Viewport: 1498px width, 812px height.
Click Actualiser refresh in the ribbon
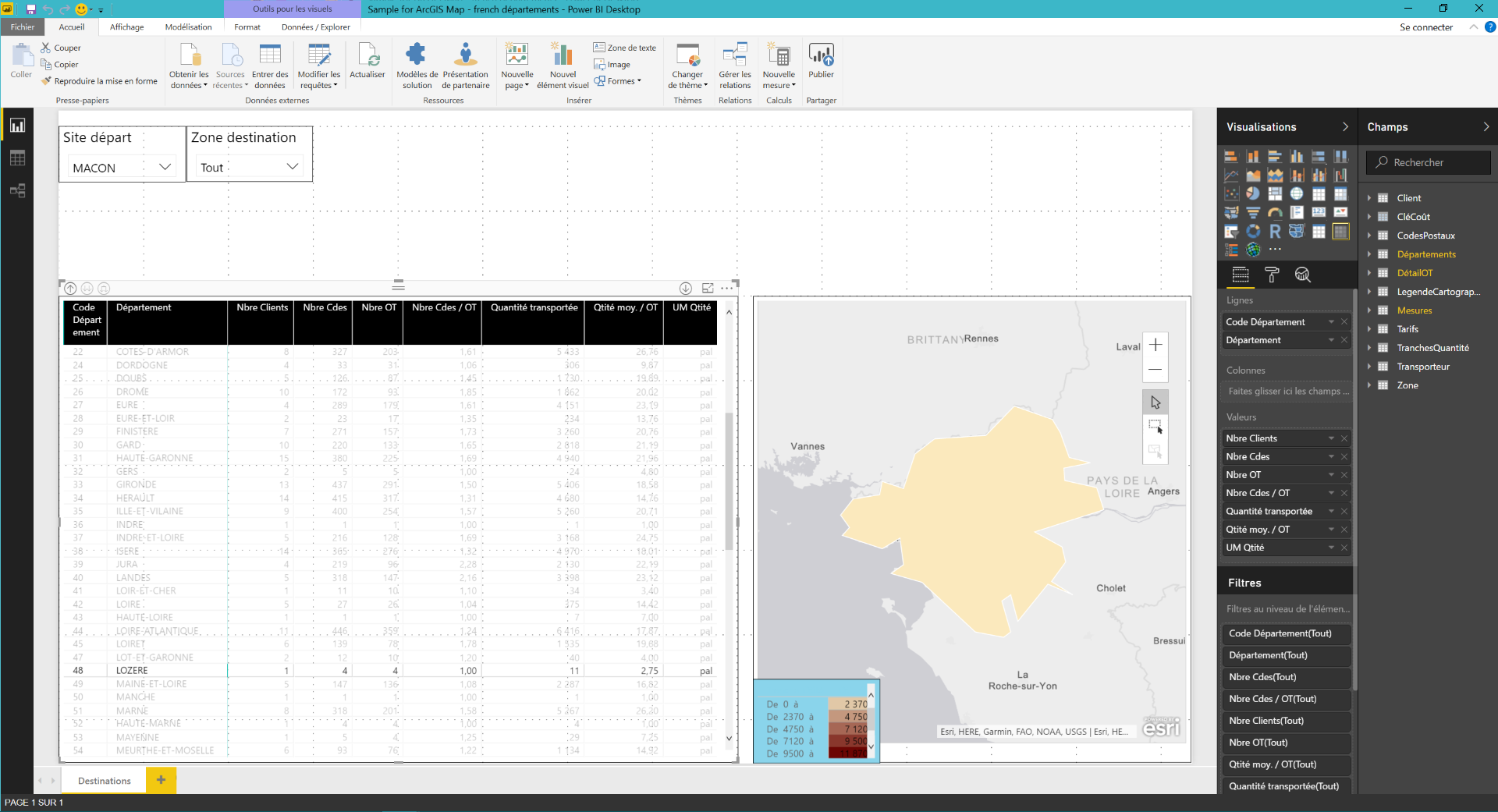[367, 61]
